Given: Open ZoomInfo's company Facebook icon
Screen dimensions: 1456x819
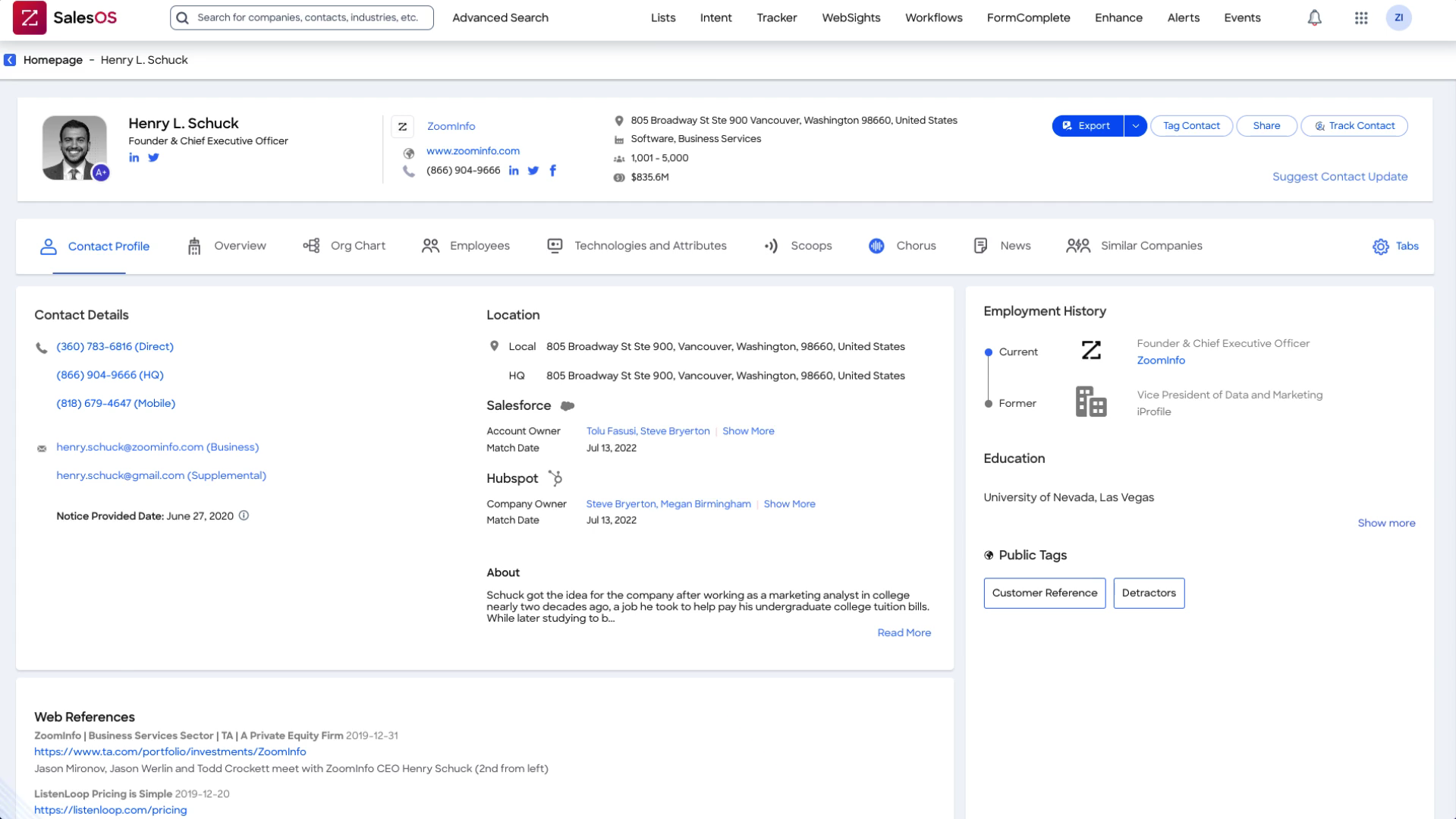Looking at the screenshot, I should tap(553, 171).
